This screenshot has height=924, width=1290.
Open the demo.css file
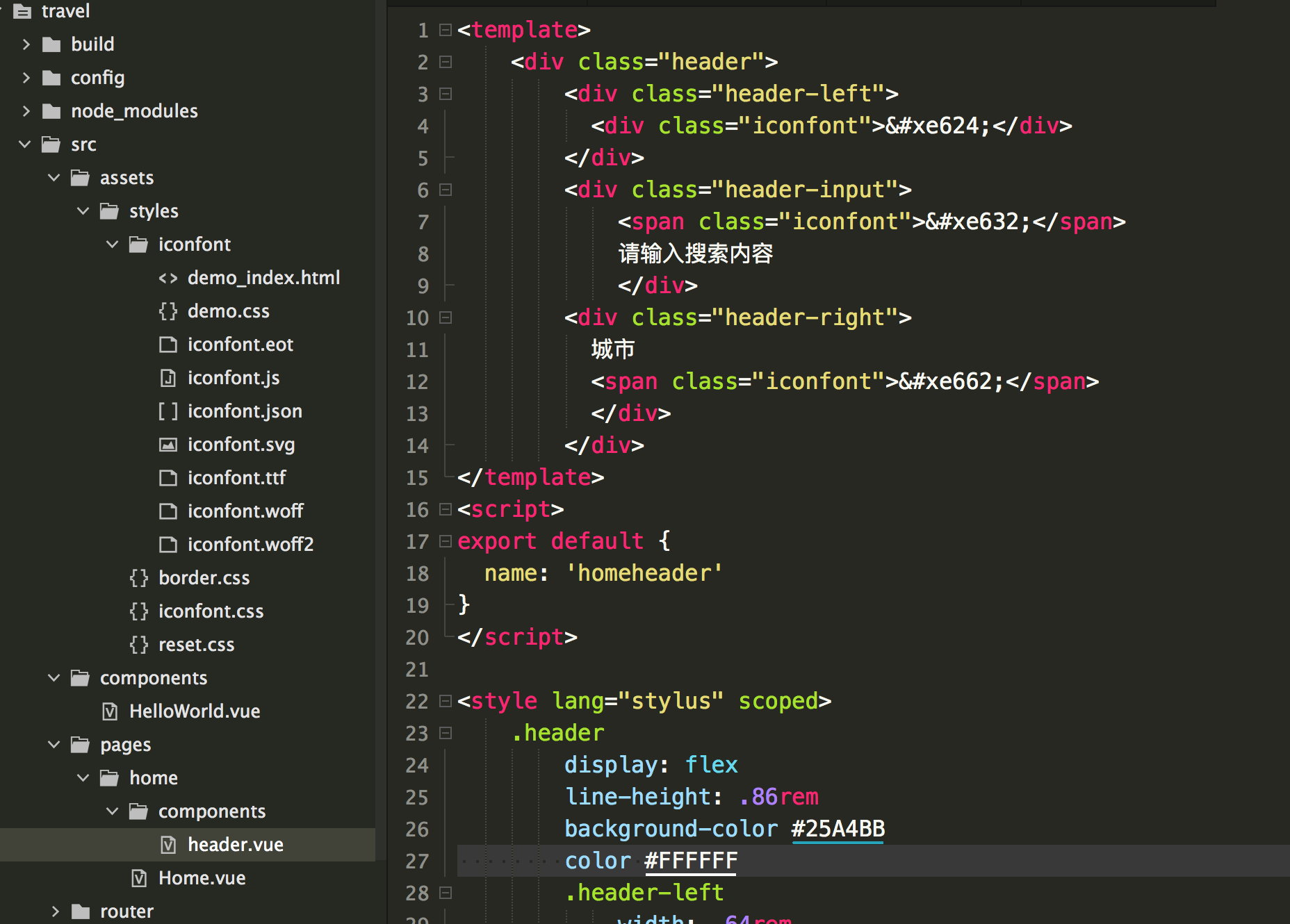[229, 311]
